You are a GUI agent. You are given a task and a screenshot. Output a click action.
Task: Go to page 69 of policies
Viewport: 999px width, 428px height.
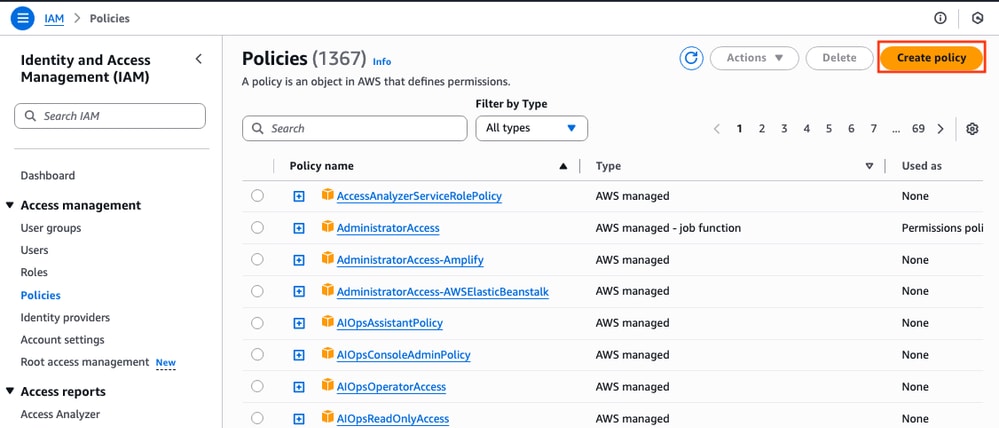918,129
